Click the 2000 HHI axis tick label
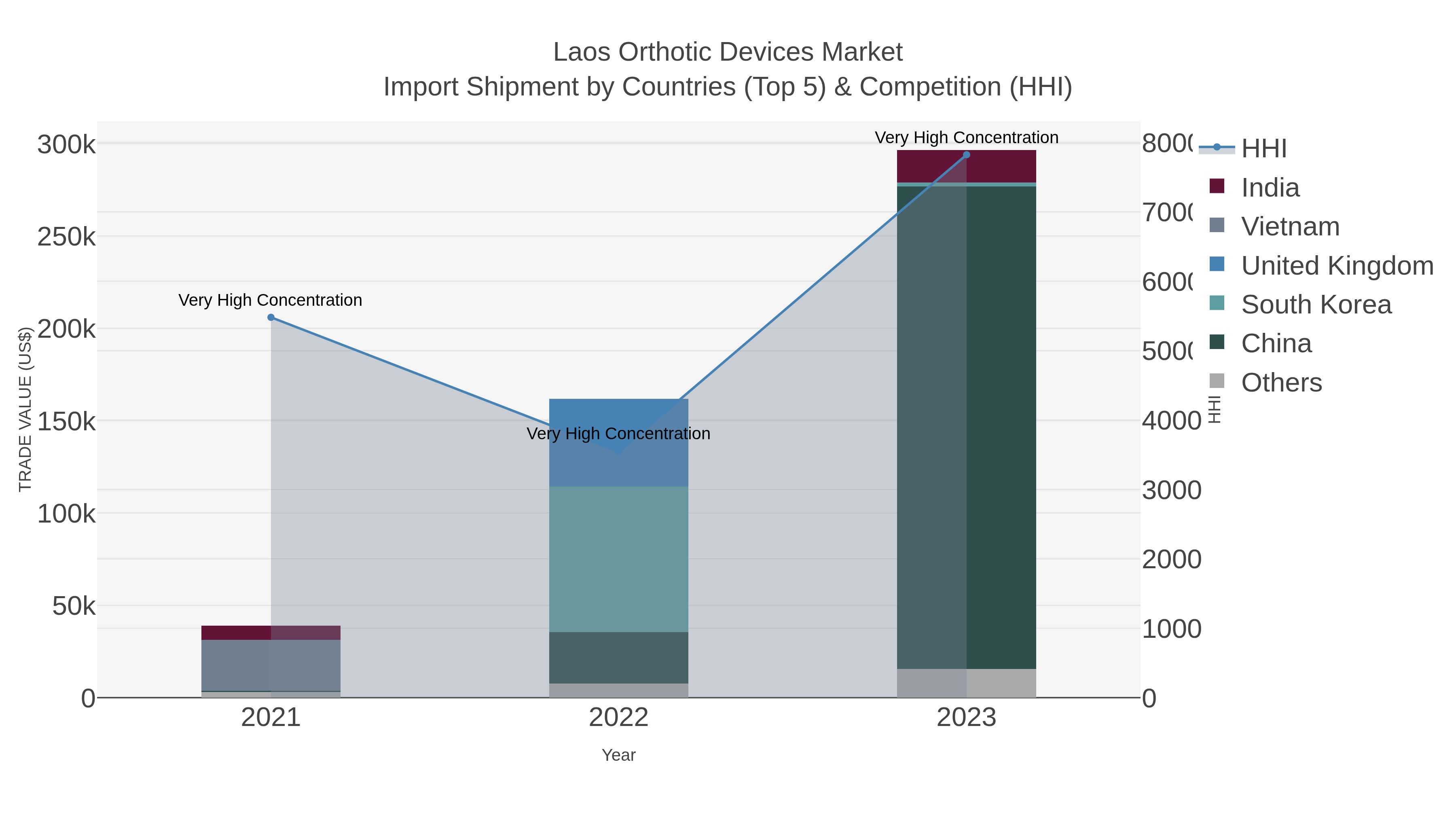 [x=1171, y=560]
